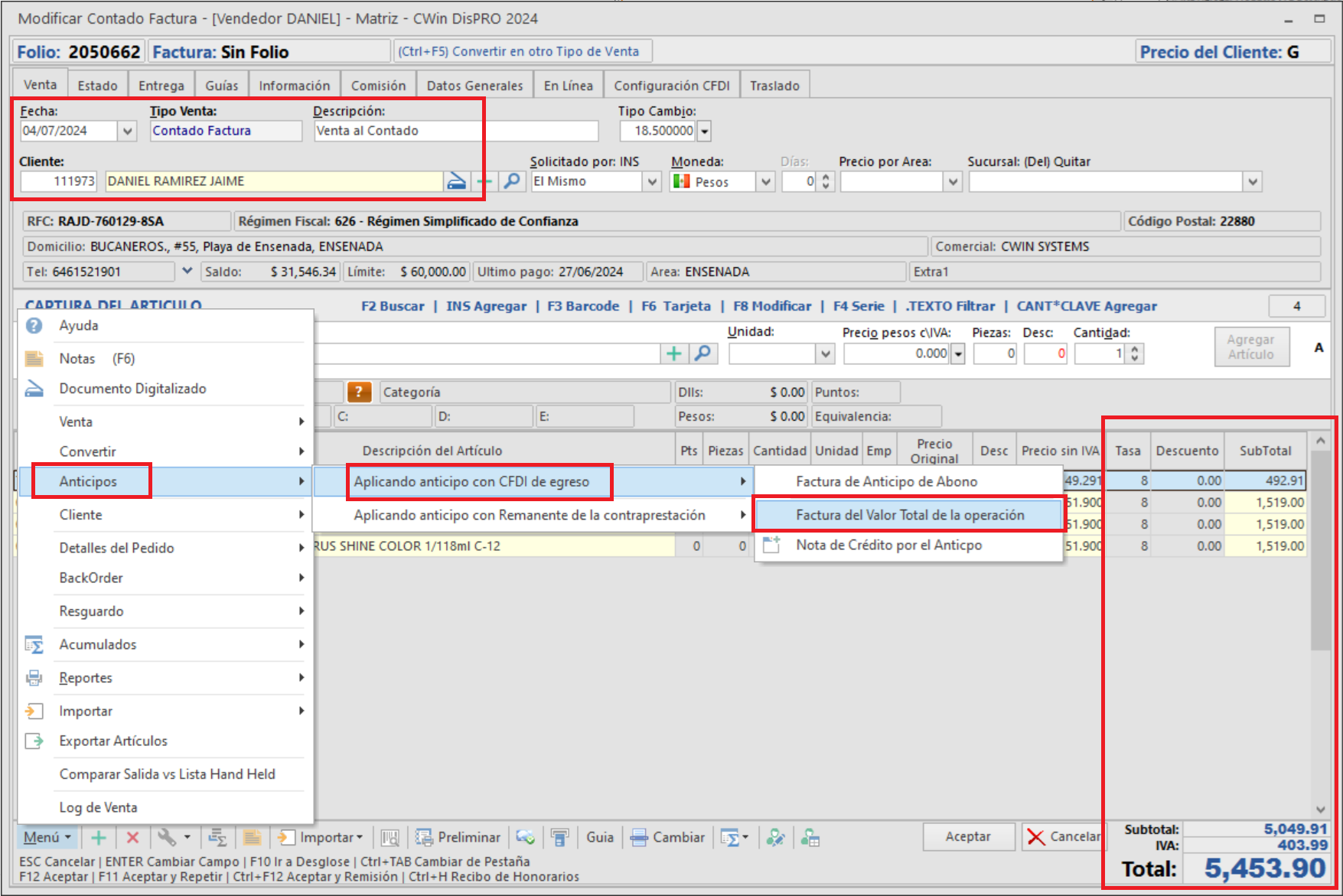Click the magnifier icon in the article capture row
1343x896 pixels.
(x=702, y=354)
